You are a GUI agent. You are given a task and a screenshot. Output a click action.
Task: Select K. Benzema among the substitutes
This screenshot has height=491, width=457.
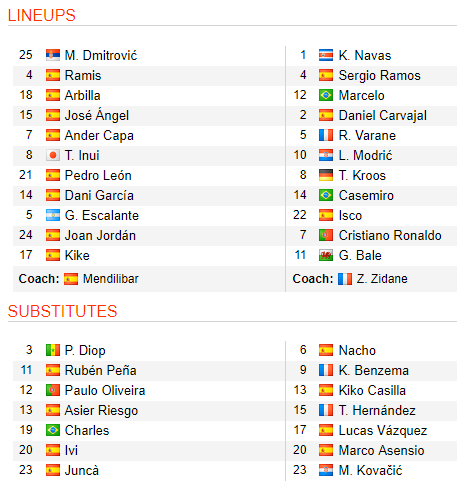374,370
